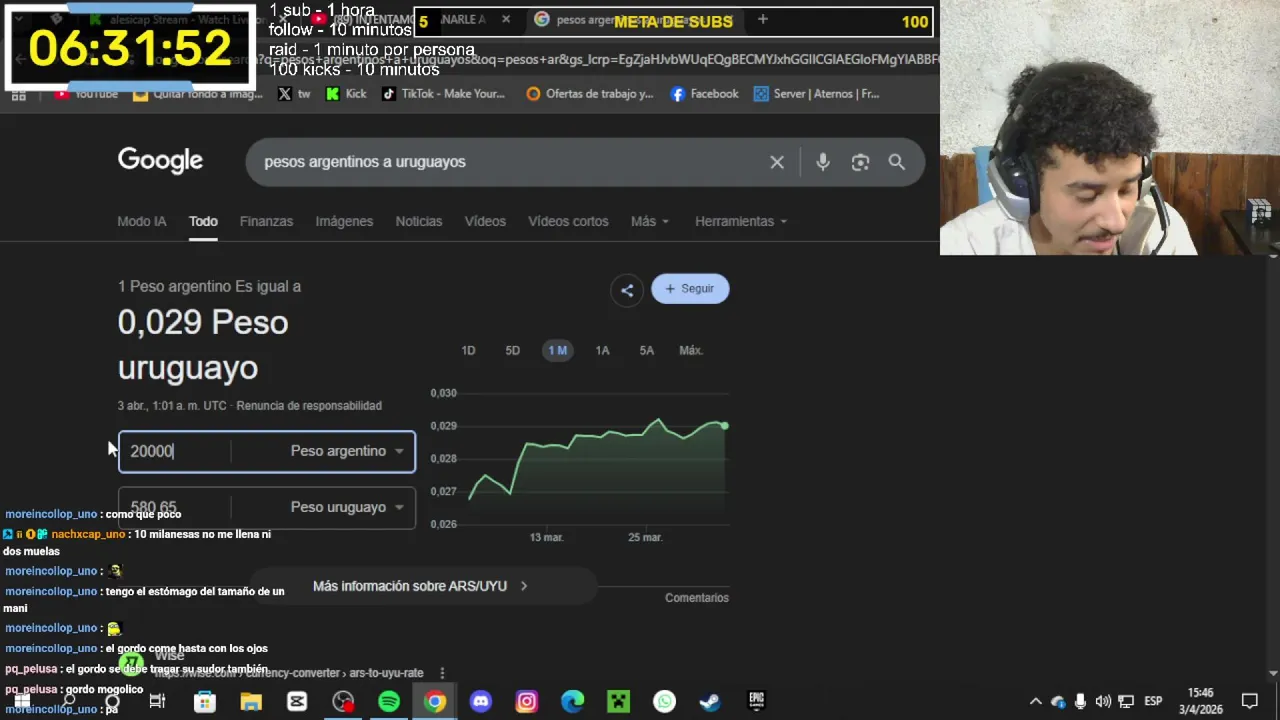
Task: Switch to the Imágenes tab
Action: tap(344, 222)
